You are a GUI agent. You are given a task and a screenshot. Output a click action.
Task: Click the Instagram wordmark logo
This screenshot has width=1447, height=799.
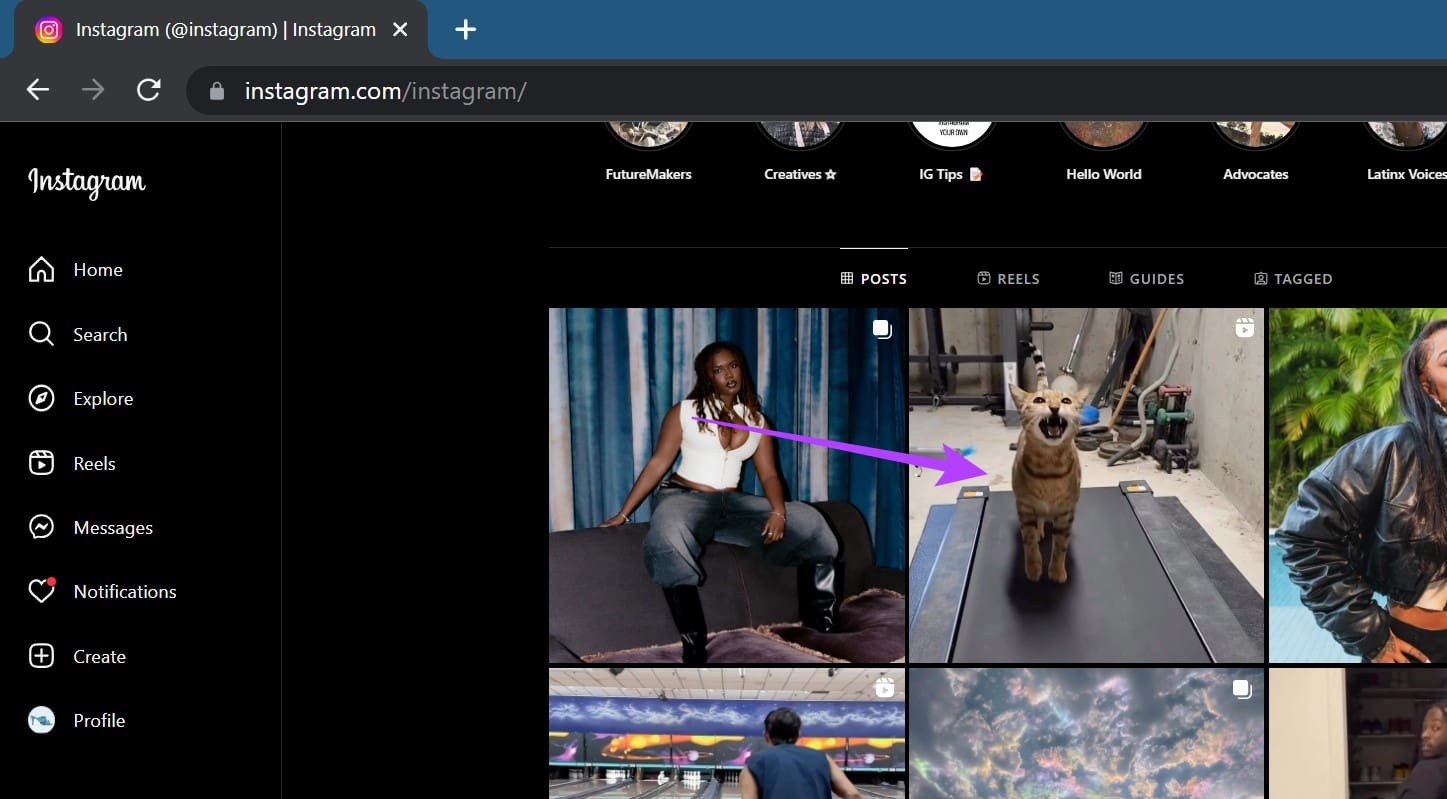click(87, 183)
